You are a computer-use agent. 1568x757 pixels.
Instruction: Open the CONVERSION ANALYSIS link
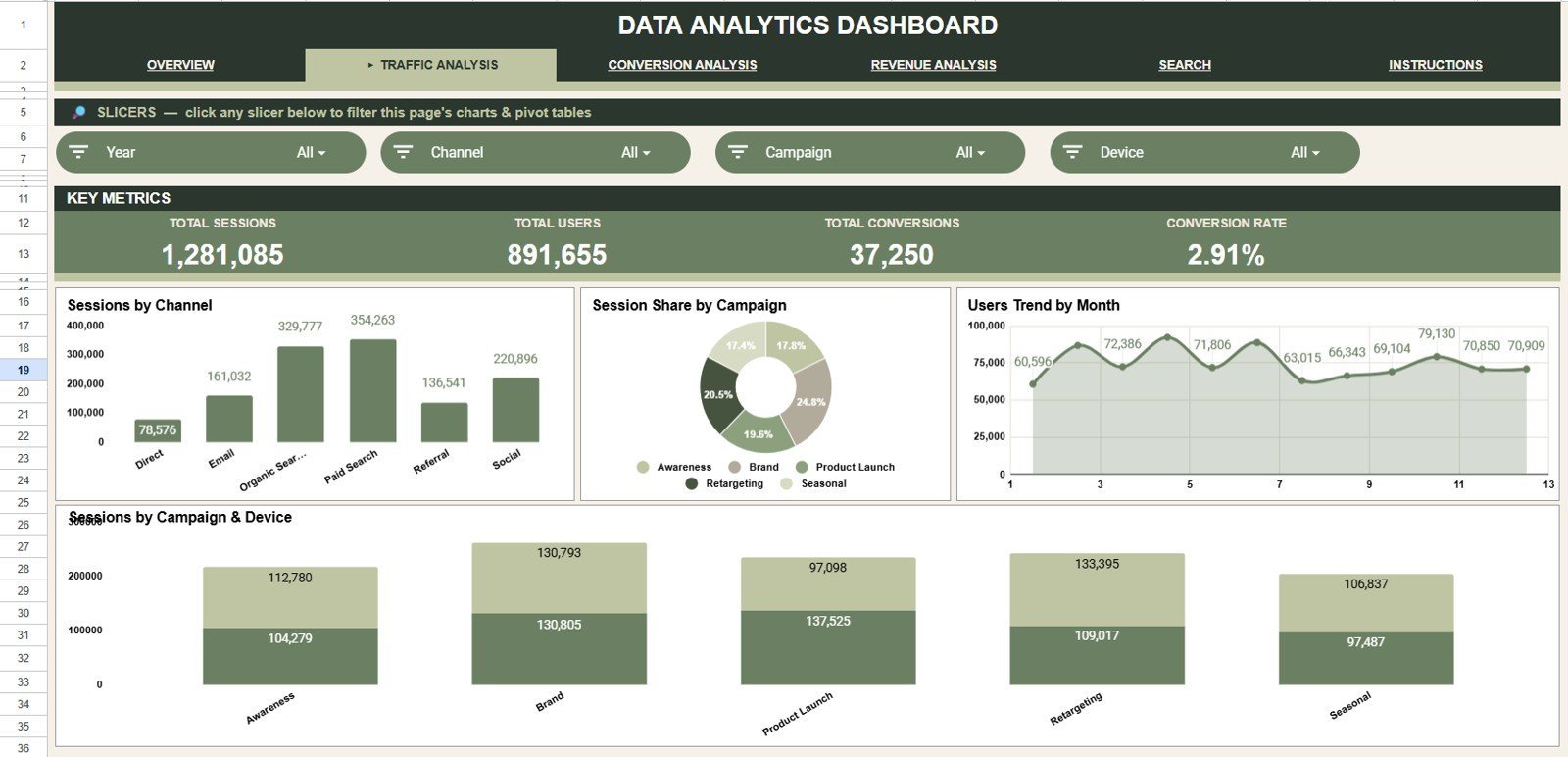point(682,65)
